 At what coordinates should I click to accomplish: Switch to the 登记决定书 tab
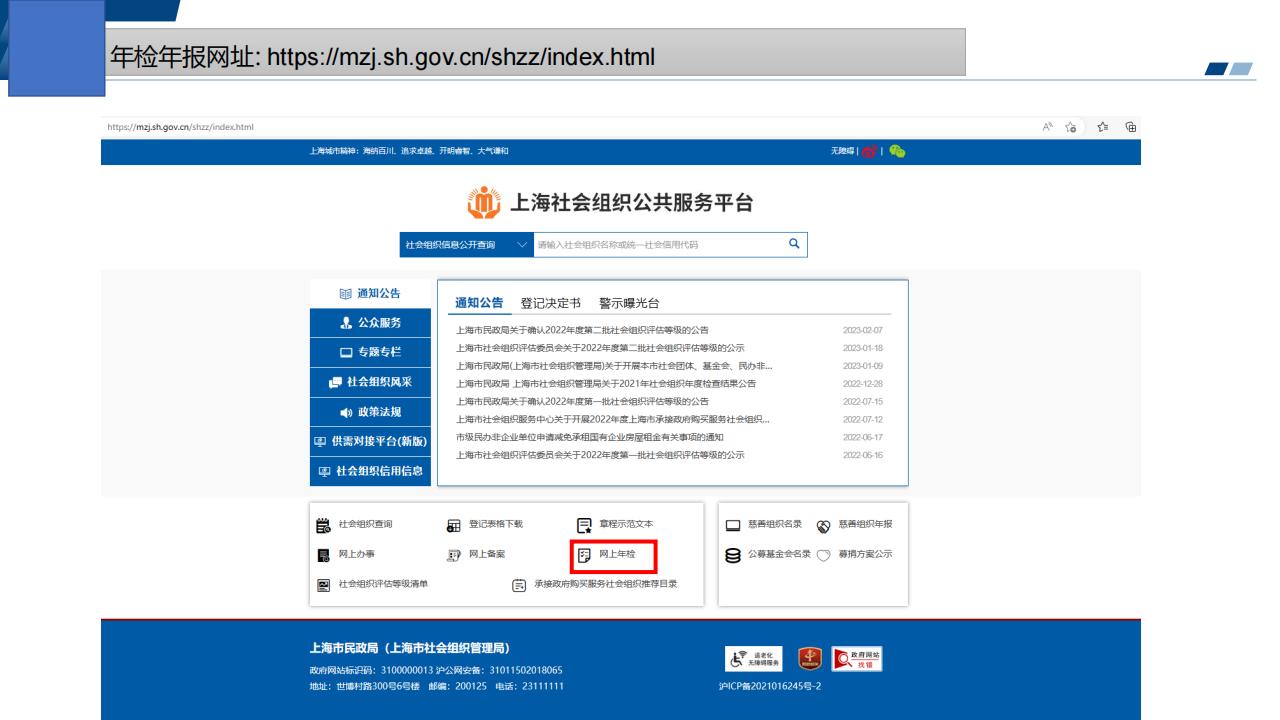click(551, 304)
